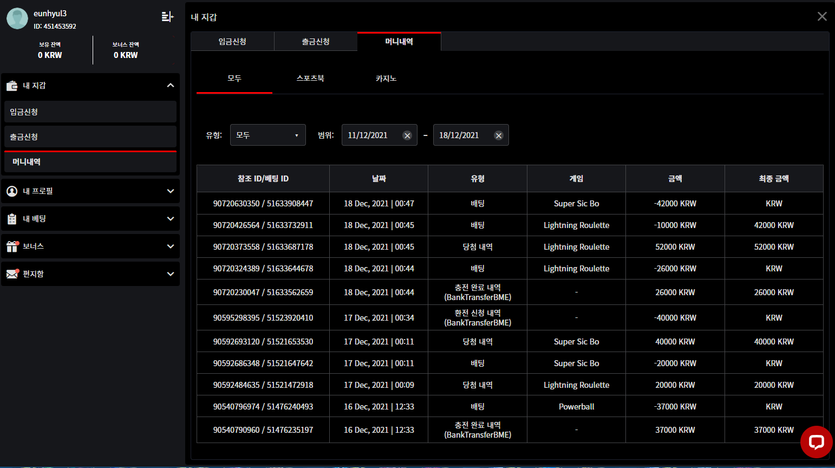Click the 최종 금액 column header
835x468 pixels.
(774, 179)
